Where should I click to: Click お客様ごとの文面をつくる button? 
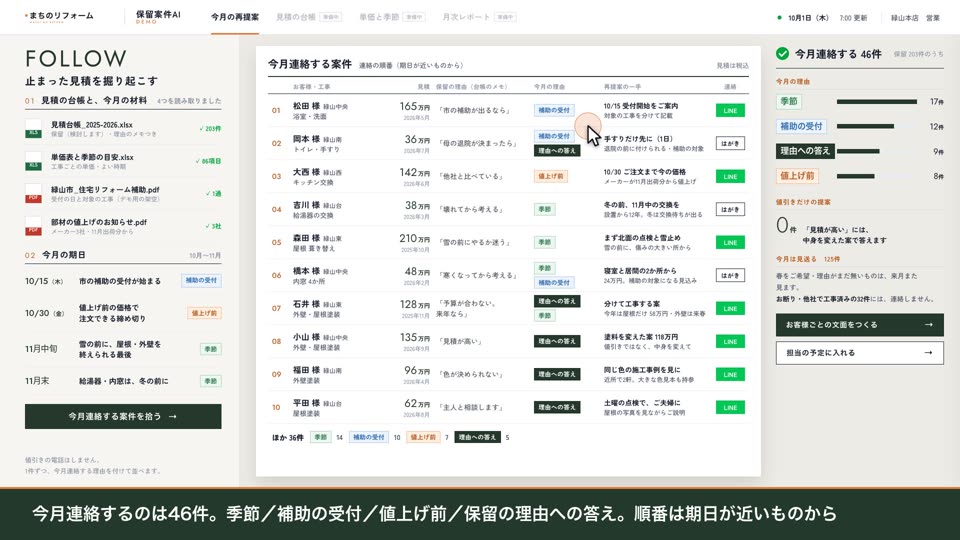tap(860, 324)
